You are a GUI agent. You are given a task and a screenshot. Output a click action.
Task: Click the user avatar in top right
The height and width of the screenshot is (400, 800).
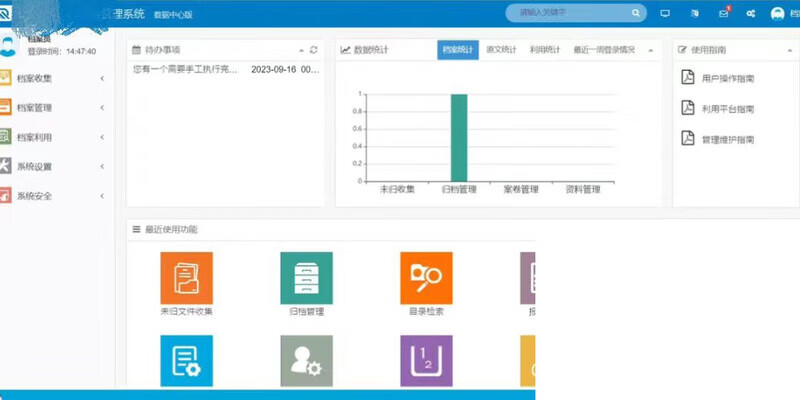[x=777, y=14]
